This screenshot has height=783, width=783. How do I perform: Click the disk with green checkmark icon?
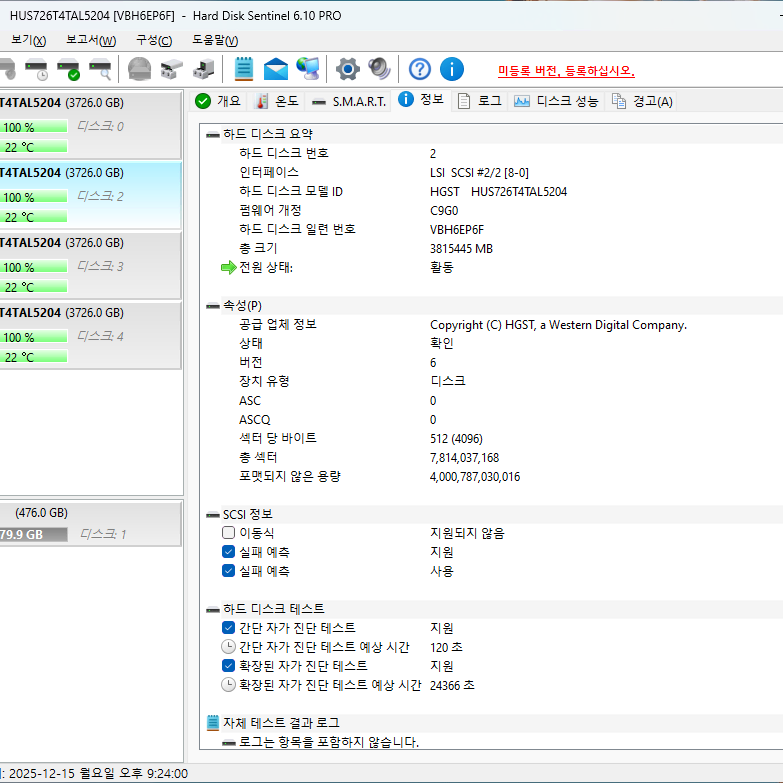click(x=68, y=69)
